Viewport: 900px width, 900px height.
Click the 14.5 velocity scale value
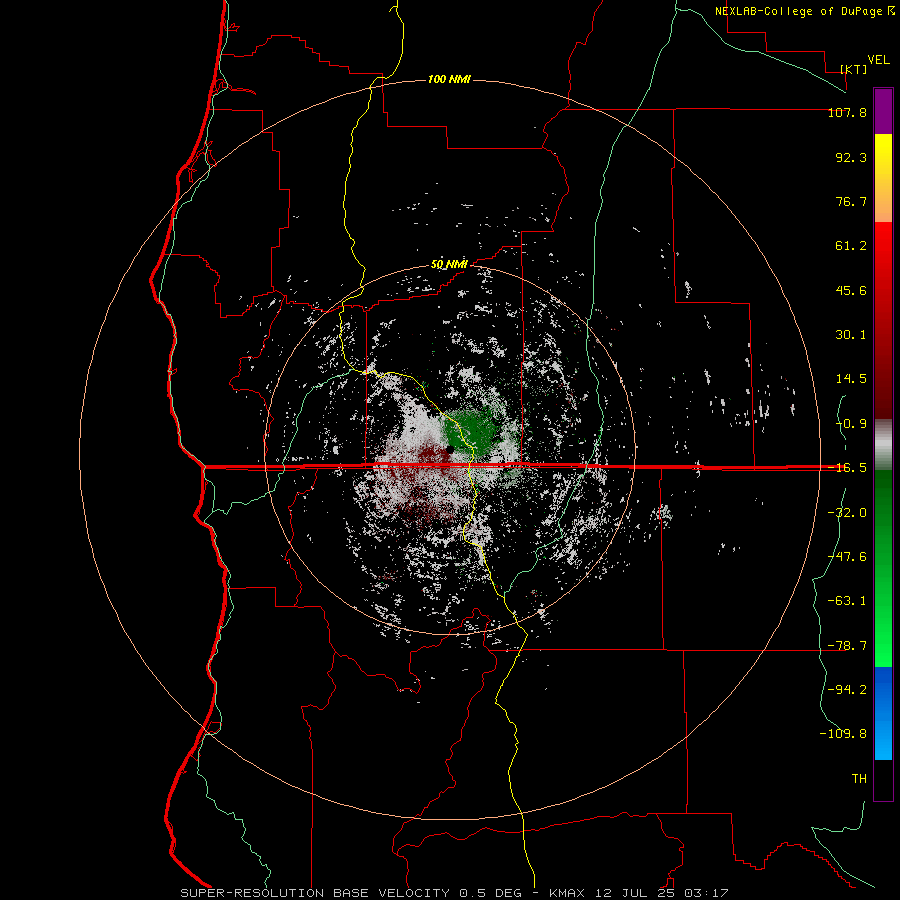coord(851,379)
